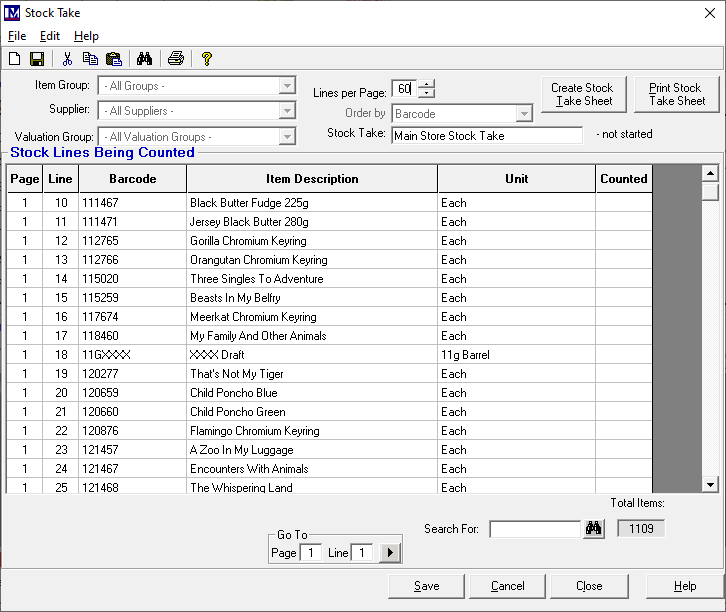Open the File menu

pyautogui.click(x=17, y=36)
